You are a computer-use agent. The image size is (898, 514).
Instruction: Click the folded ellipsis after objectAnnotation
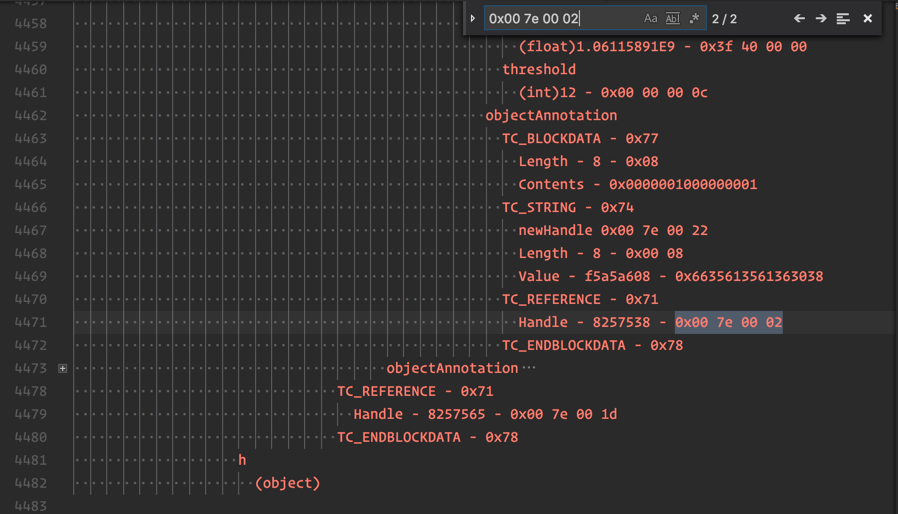point(529,368)
